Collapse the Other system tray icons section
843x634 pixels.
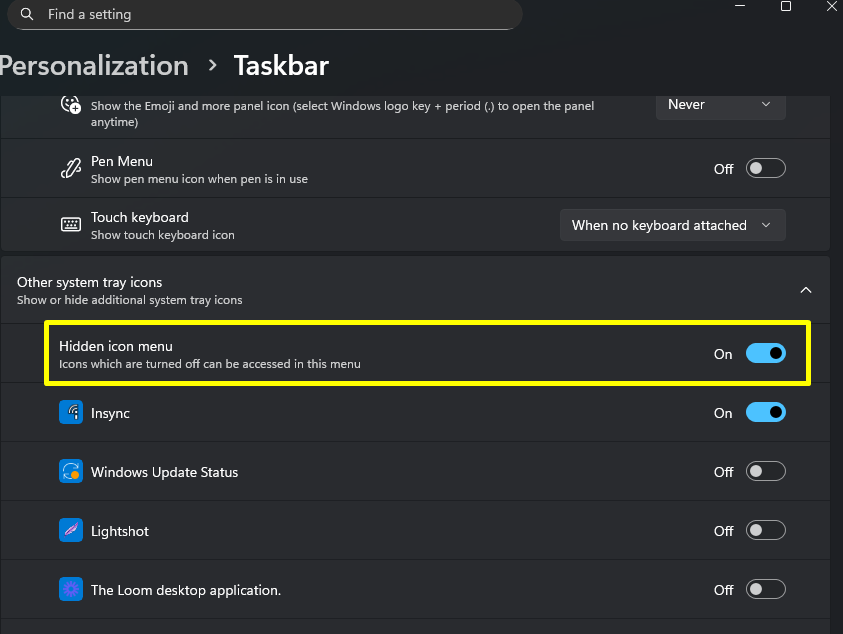806,290
